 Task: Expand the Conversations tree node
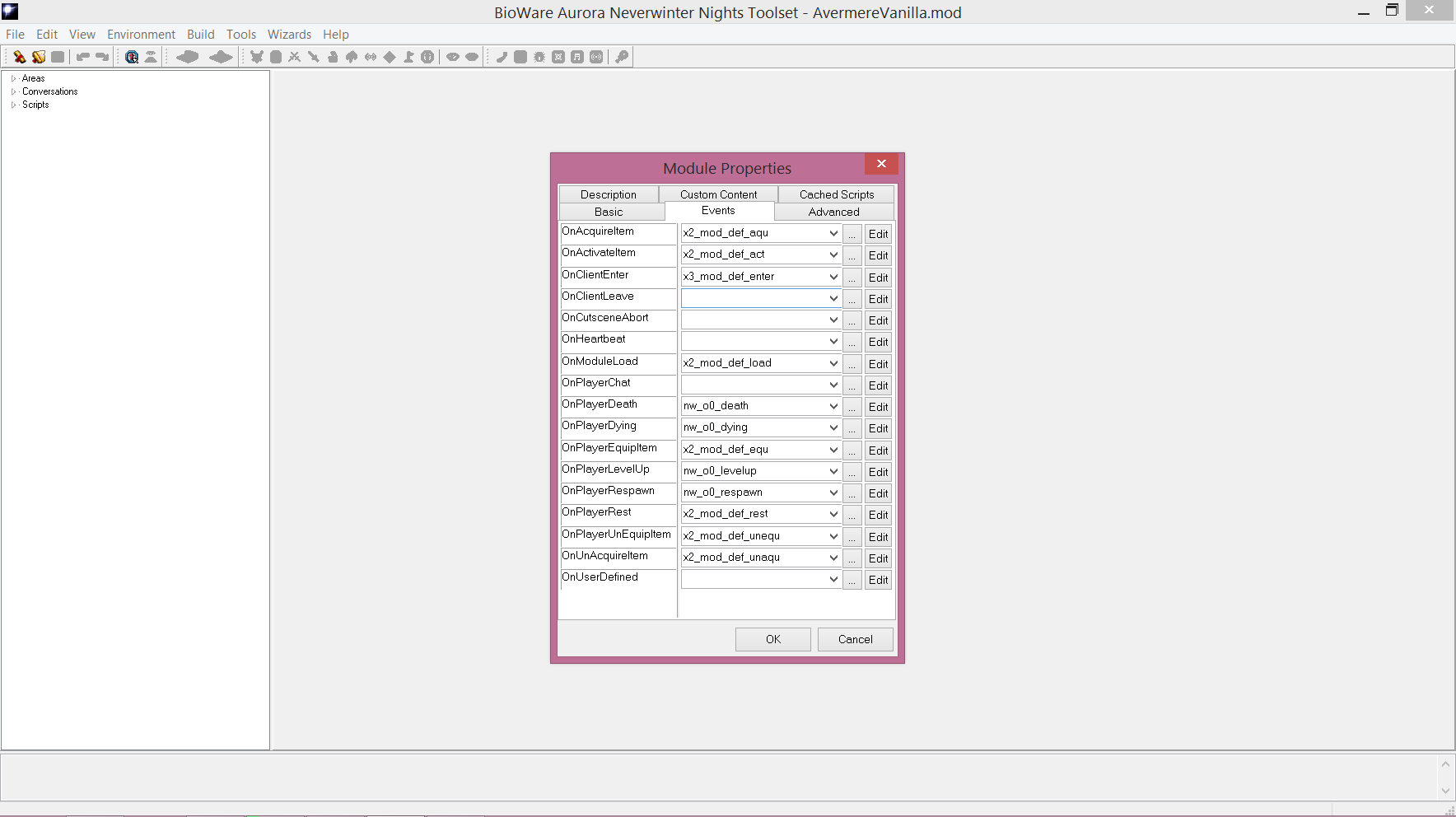pyautogui.click(x=13, y=91)
